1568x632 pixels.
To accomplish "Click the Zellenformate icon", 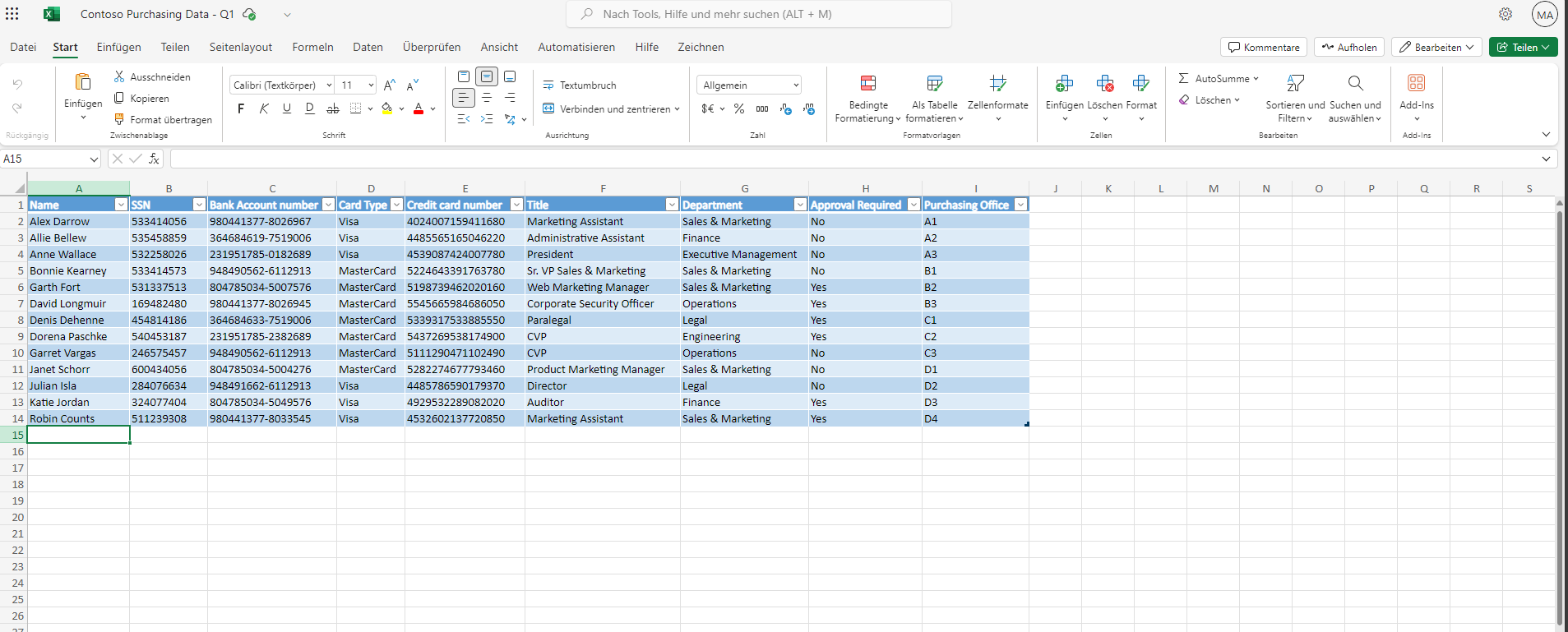I will click(x=997, y=84).
